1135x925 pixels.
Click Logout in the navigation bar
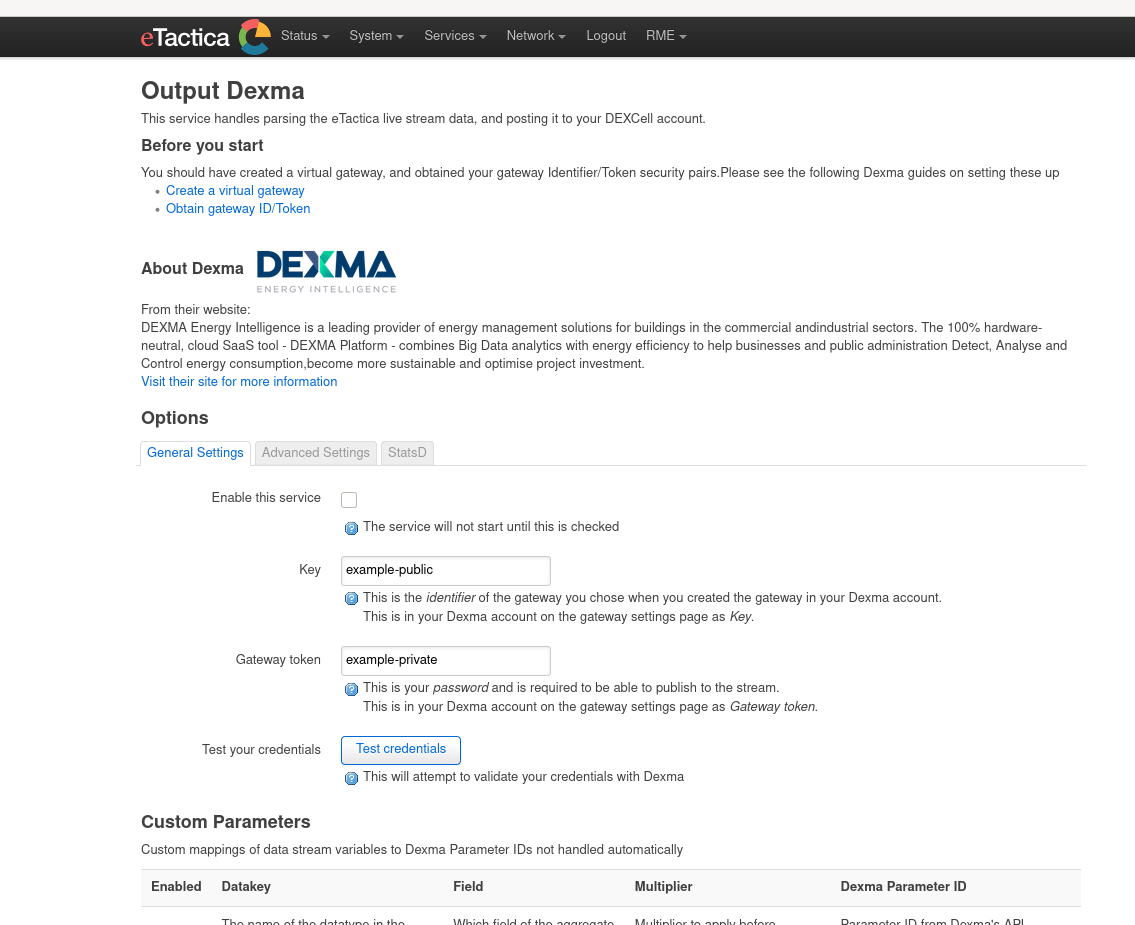[606, 35]
